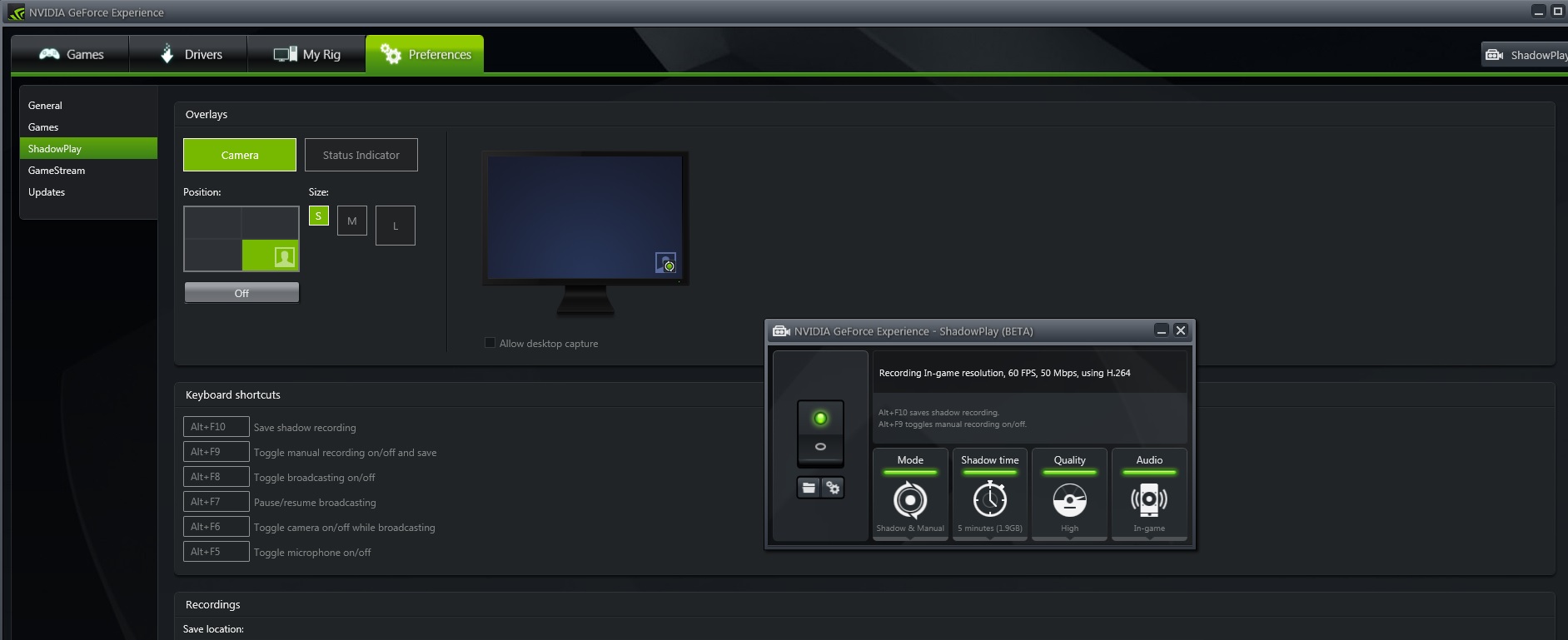Image resolution: width=1568 pixels, height=640 pixels.
Task: Select the Preferences tab
Action: [x=425, y=54]
